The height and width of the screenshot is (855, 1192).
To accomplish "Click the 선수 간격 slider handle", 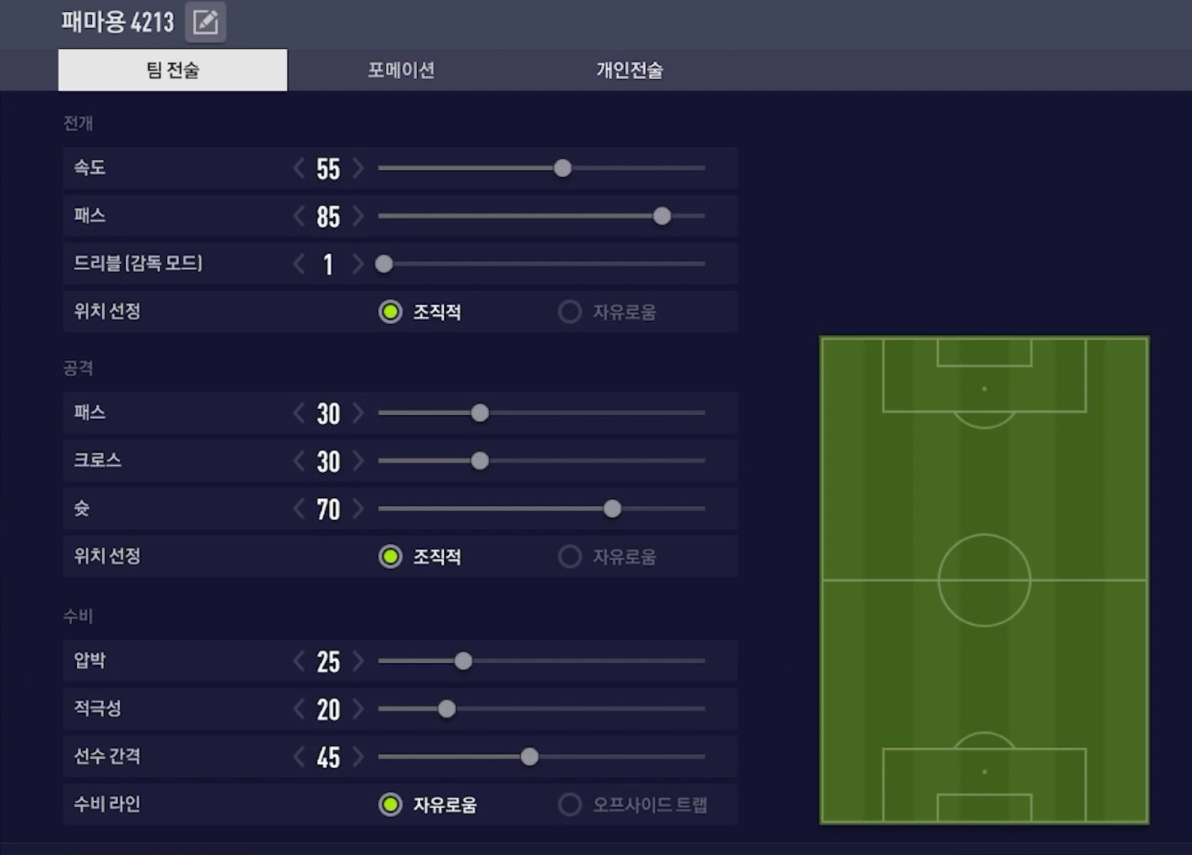I will (530, 757).
